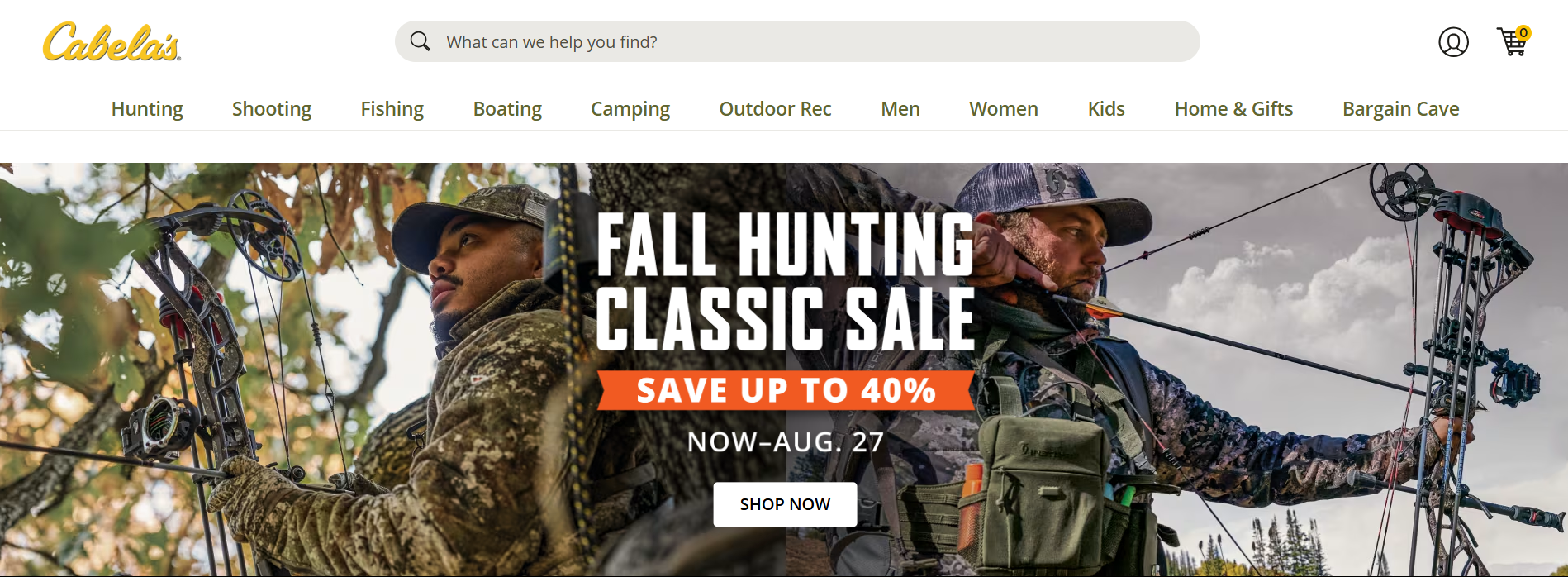The height and width of the screenshot is (577, 1568).
Task: Open the Home & Gifts menu
Action: point(1233,109)
